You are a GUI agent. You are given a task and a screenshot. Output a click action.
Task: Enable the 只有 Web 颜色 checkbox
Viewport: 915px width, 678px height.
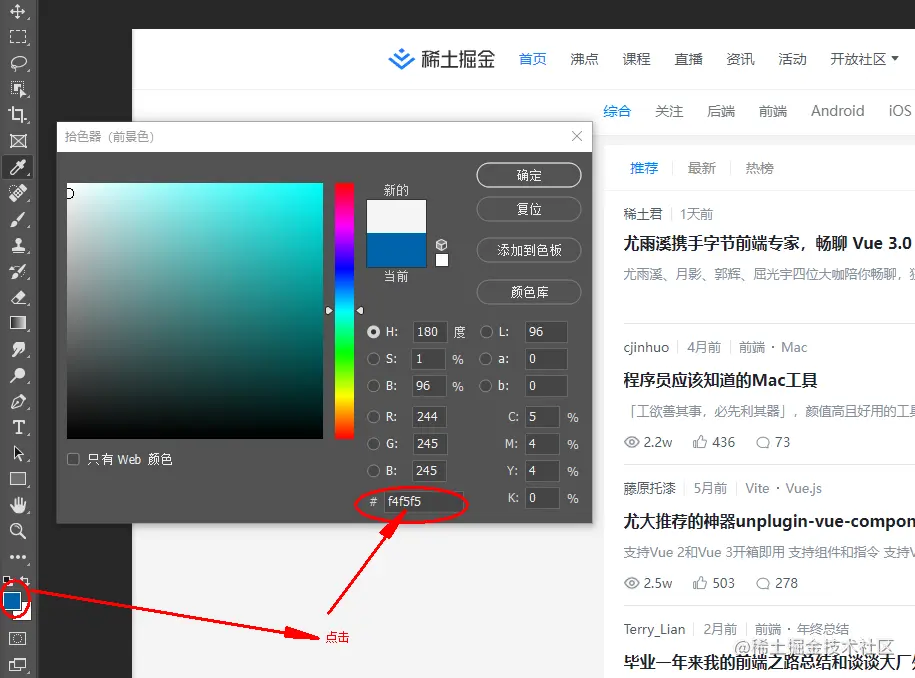73,459
